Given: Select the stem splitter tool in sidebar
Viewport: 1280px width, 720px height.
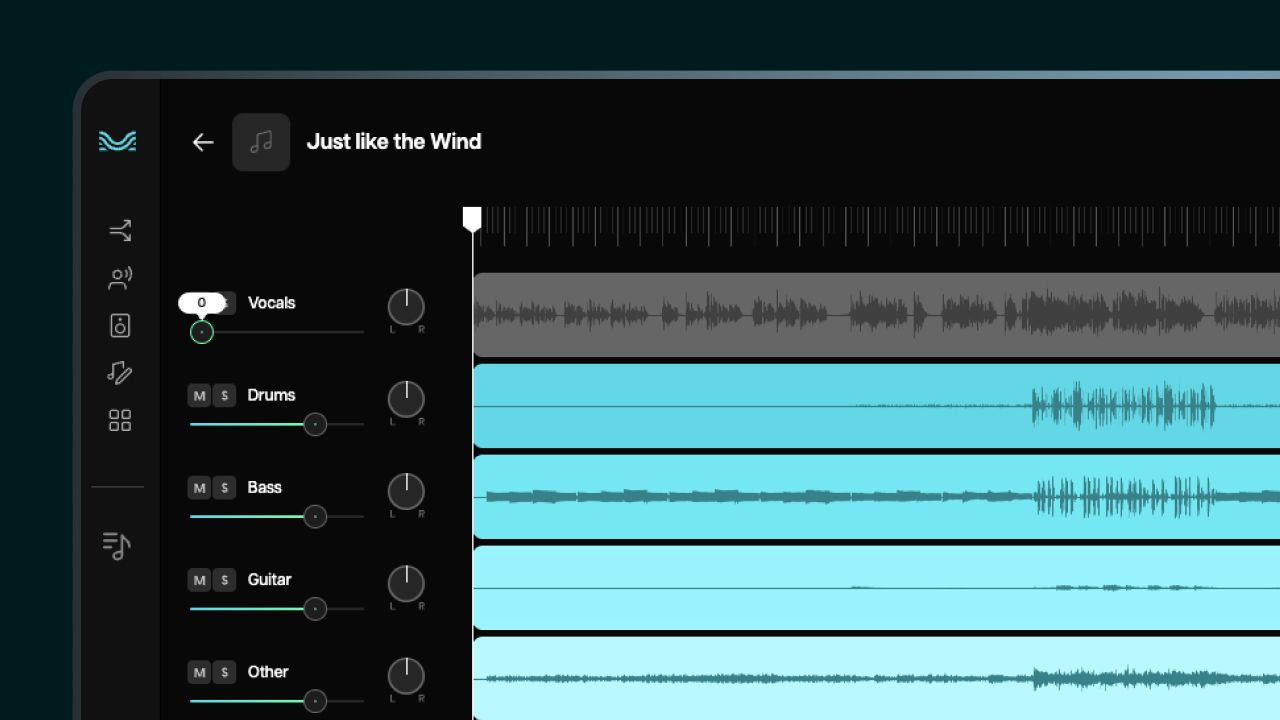Looking at the screenshot, I should pos(119,229).
